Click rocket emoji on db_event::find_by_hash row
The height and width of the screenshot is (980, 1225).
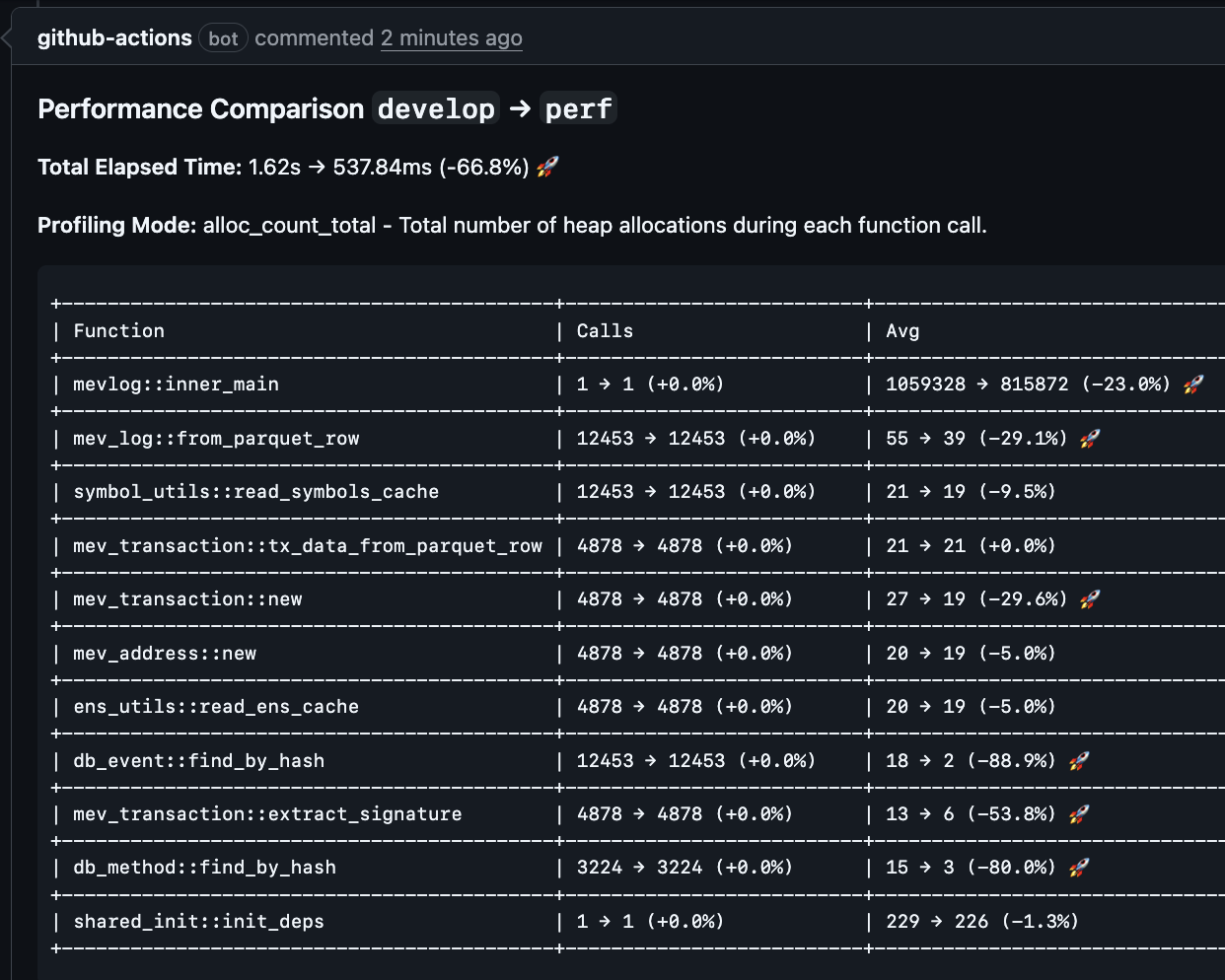point(1081,760)
